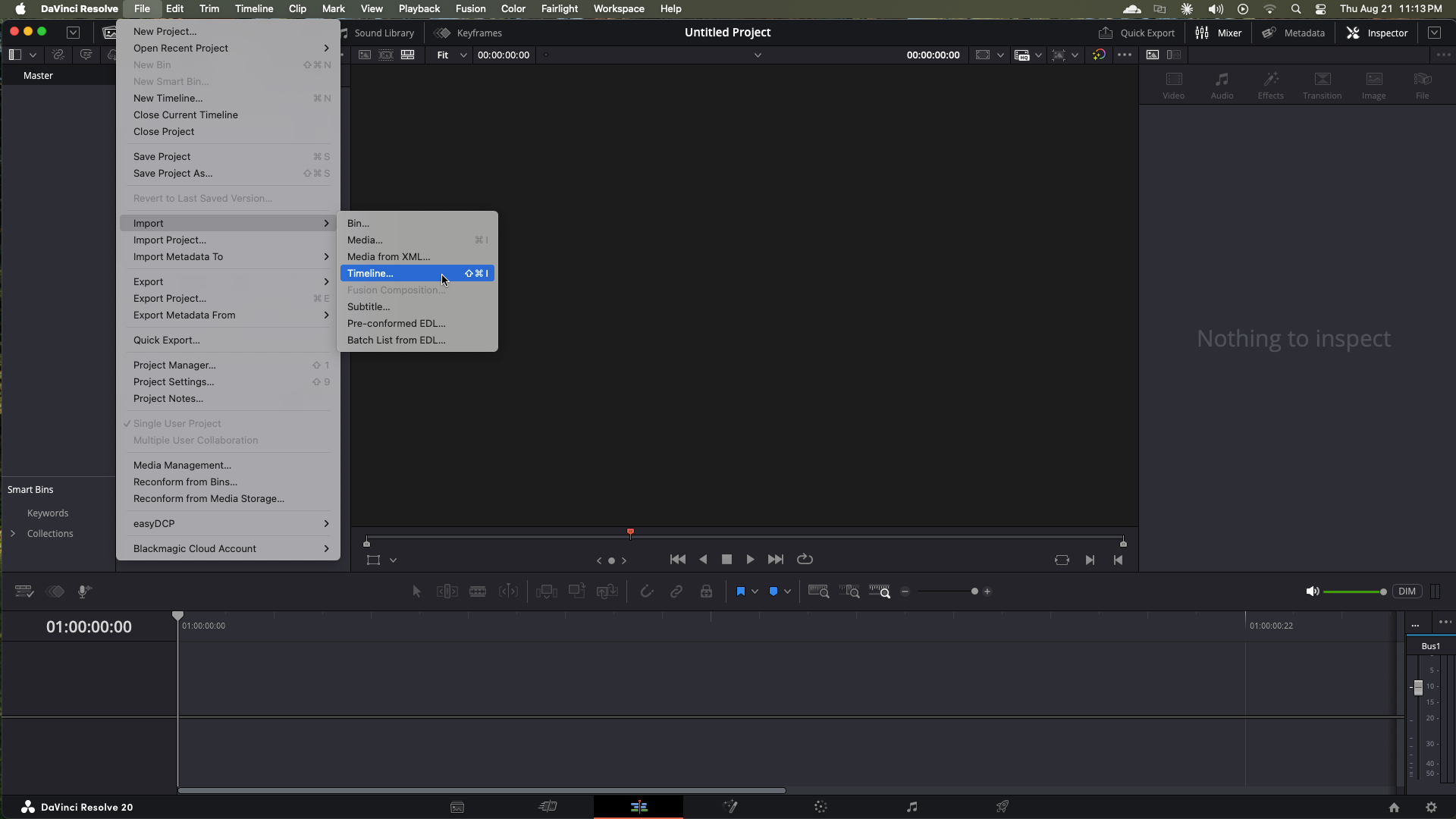Image resolution: width=1456 pixels, height=819 pixels.
Task: Expand the Collections smart bin
Action: click(13, 534)
